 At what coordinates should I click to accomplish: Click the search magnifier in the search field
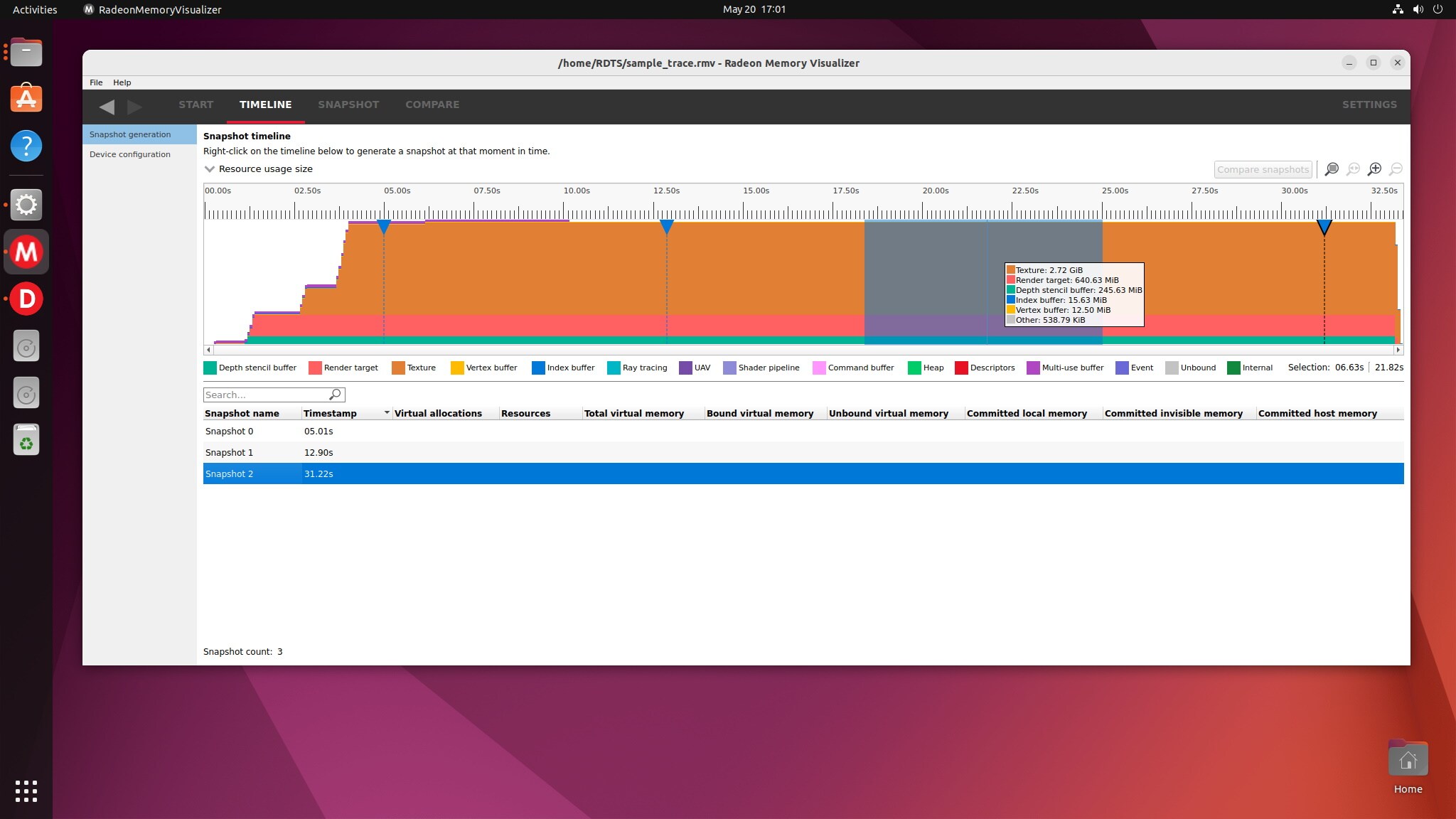tap(335, 395)
